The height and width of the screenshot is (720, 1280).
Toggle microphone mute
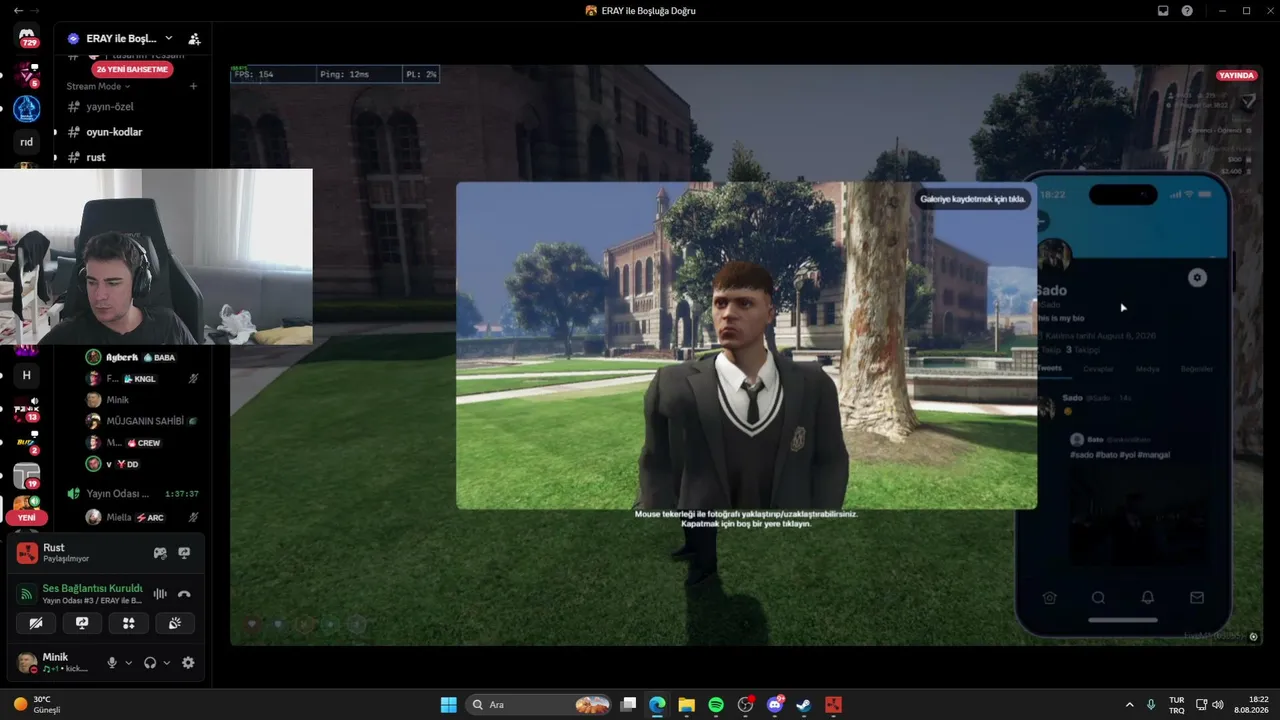[112, 663]
